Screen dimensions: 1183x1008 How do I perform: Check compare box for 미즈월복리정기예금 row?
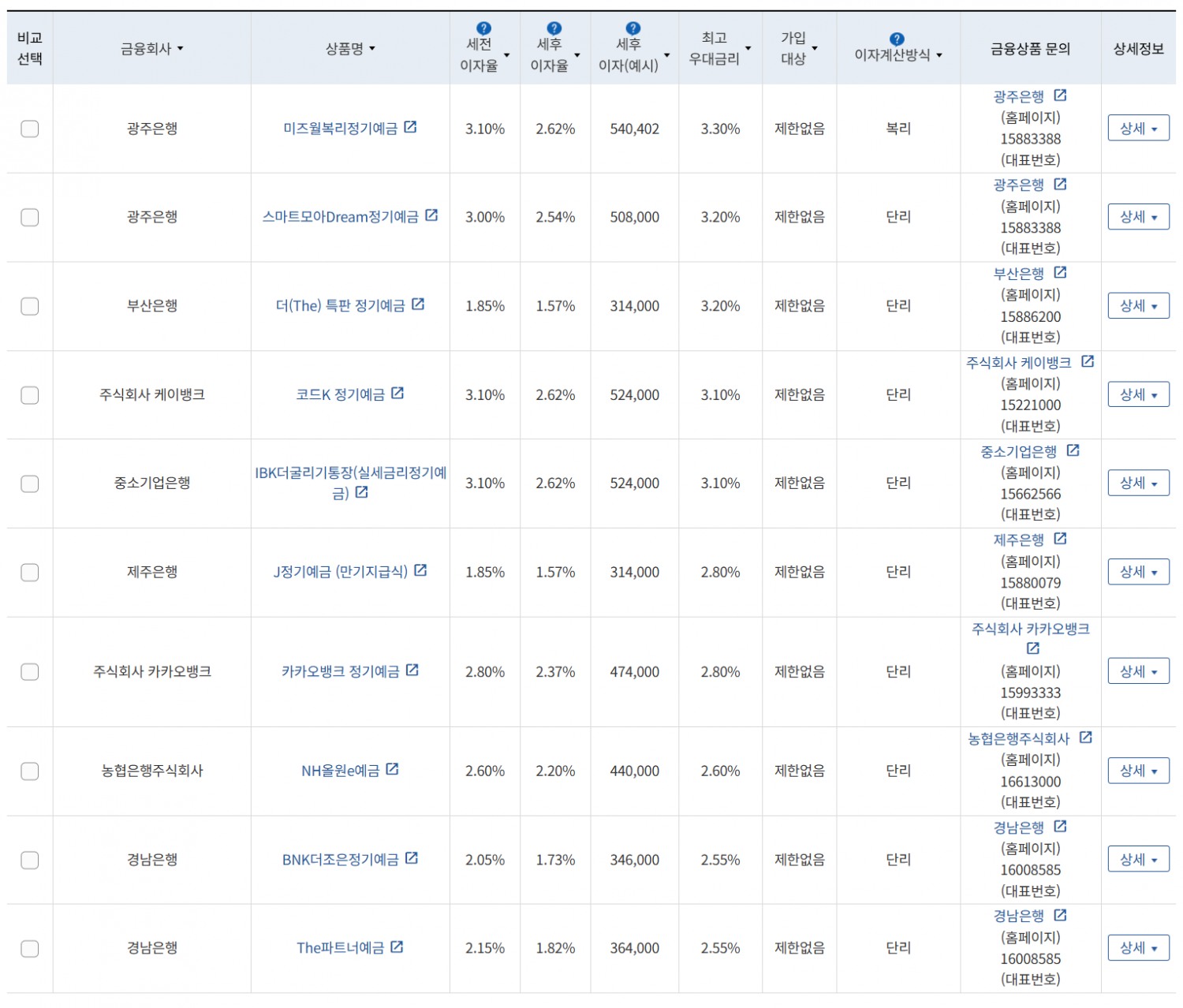tap(30, 129)
